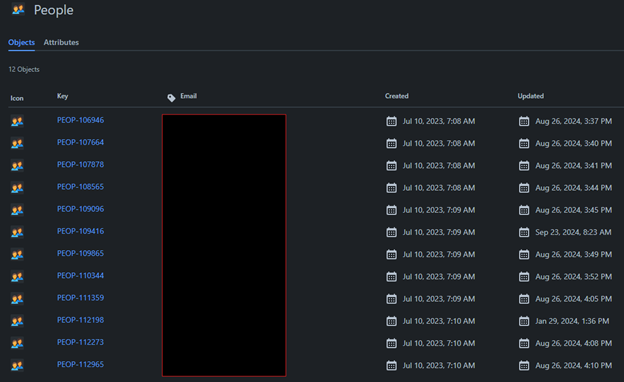The height and width of the screenshot is (382, 624).
Task: Open object PEOP-107664
Action: click(x=80, y=142)
